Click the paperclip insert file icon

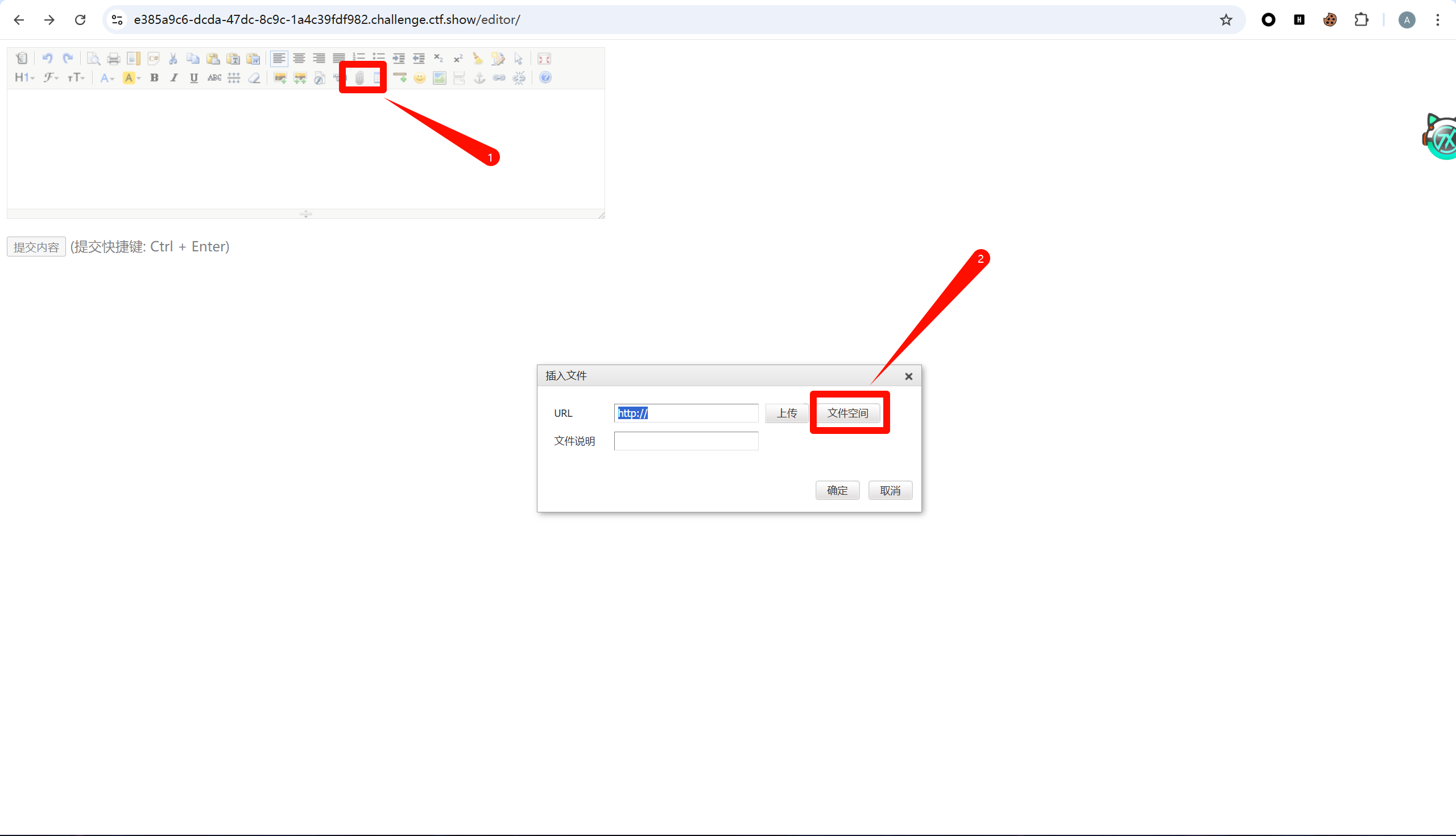359,78
